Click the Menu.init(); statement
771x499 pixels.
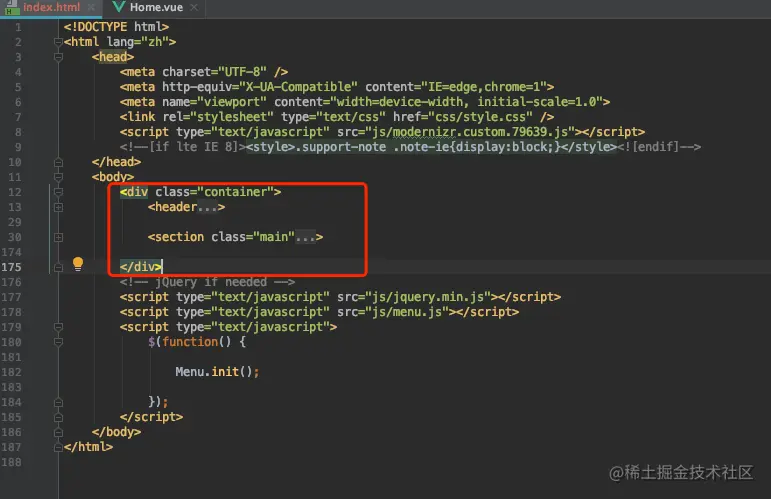point(217,372)
